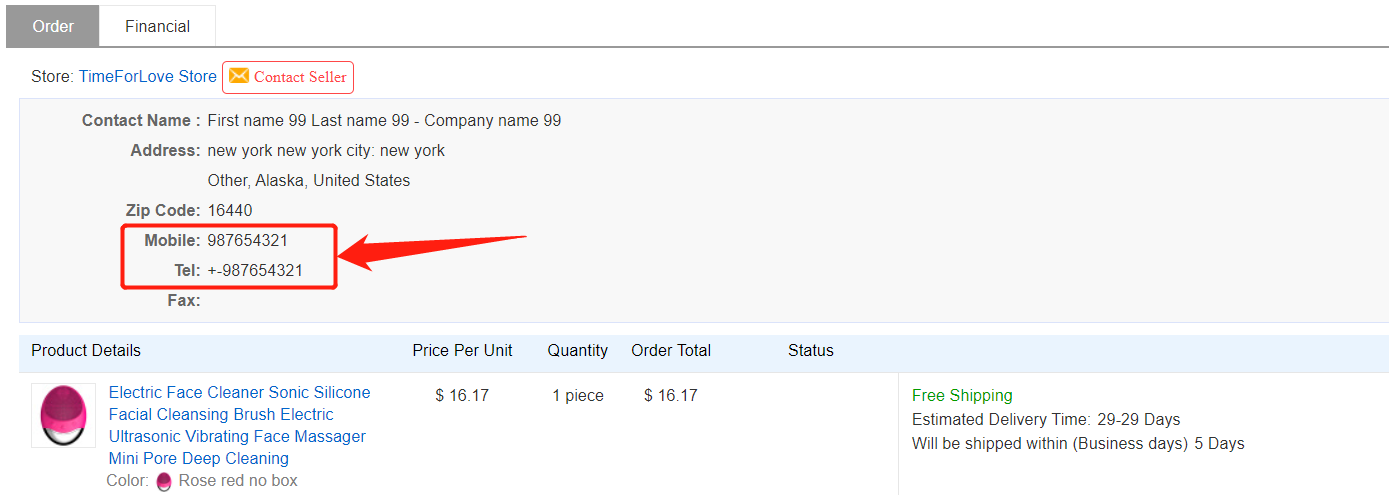Click the Tel number +-987654321

tap(255, 271)
